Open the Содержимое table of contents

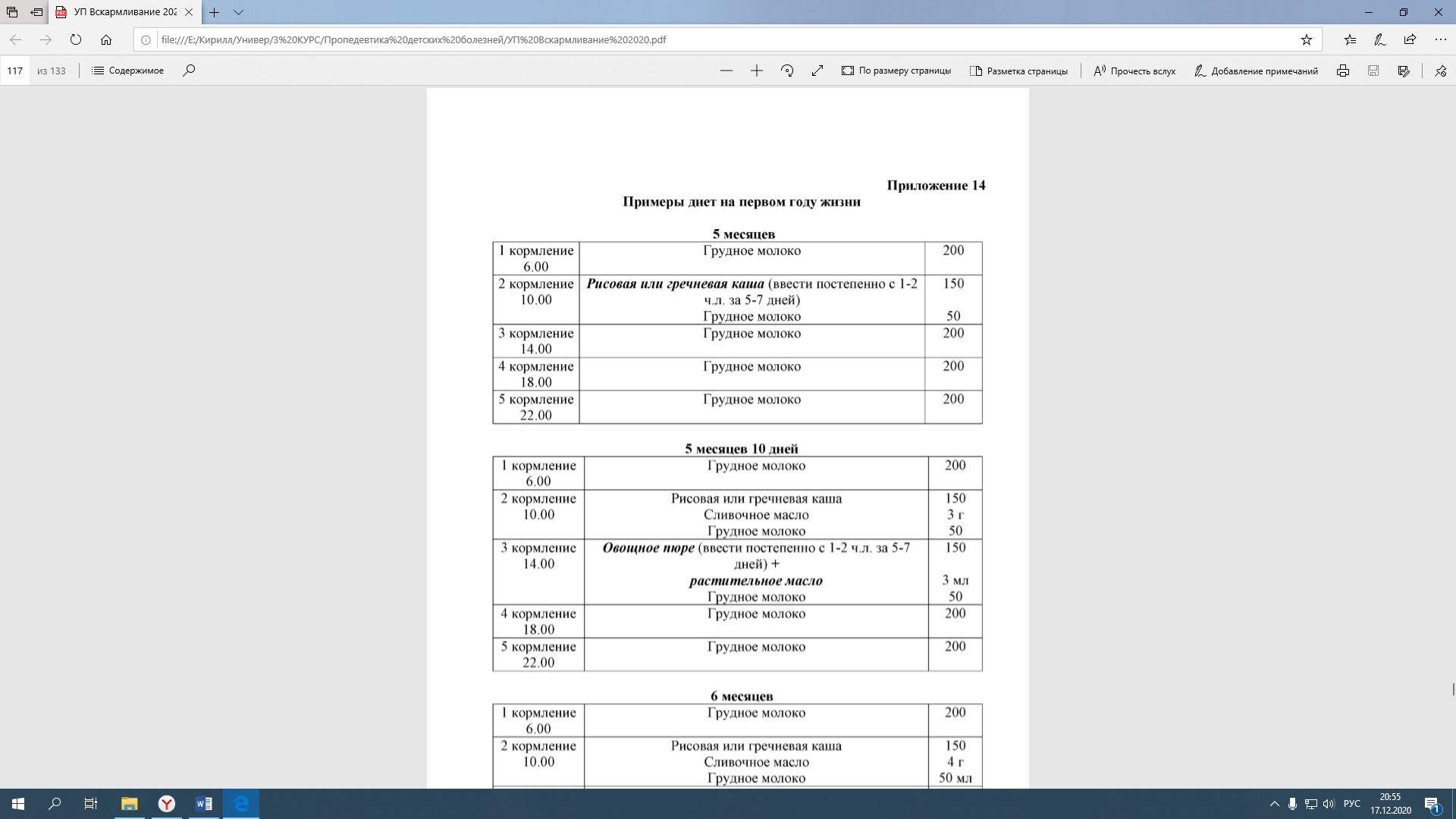coord(127,71)
